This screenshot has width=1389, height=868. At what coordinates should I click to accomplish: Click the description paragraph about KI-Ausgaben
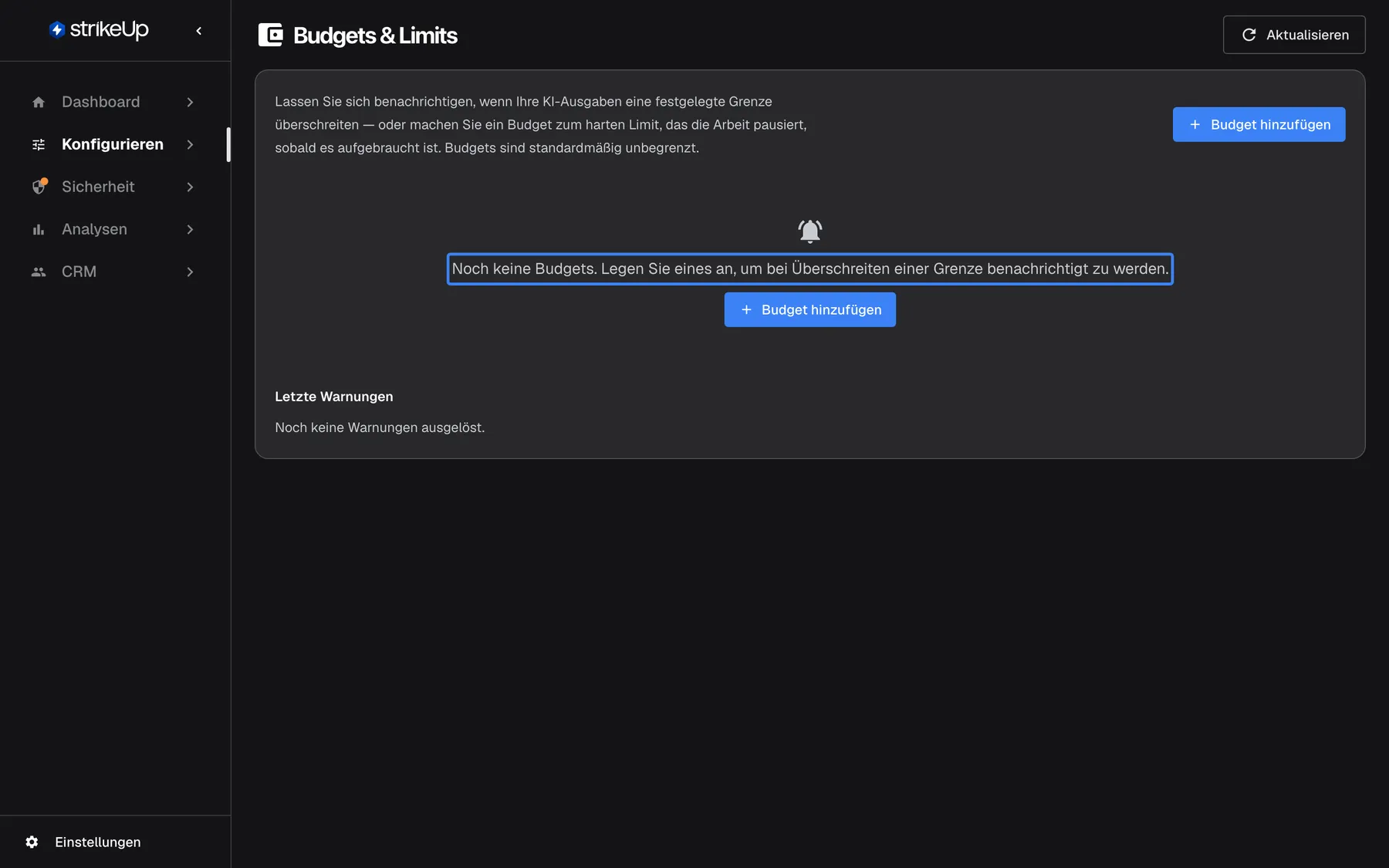point(541,124)
